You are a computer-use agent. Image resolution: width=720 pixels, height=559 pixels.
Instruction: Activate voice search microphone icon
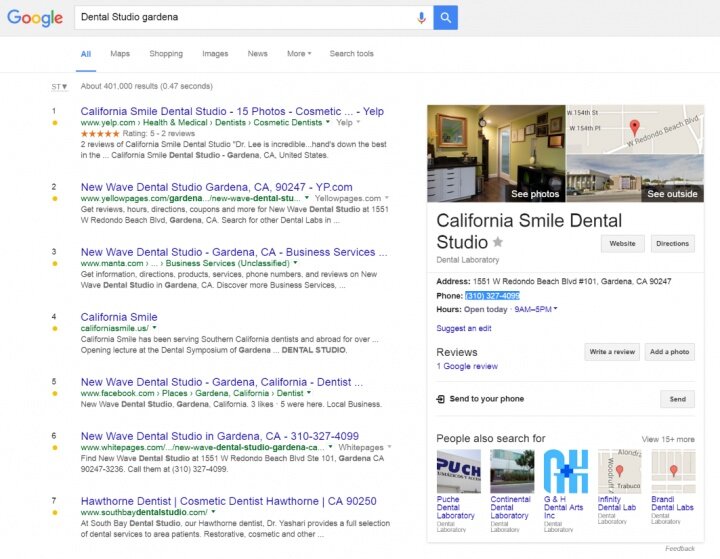tap(421, 17)
